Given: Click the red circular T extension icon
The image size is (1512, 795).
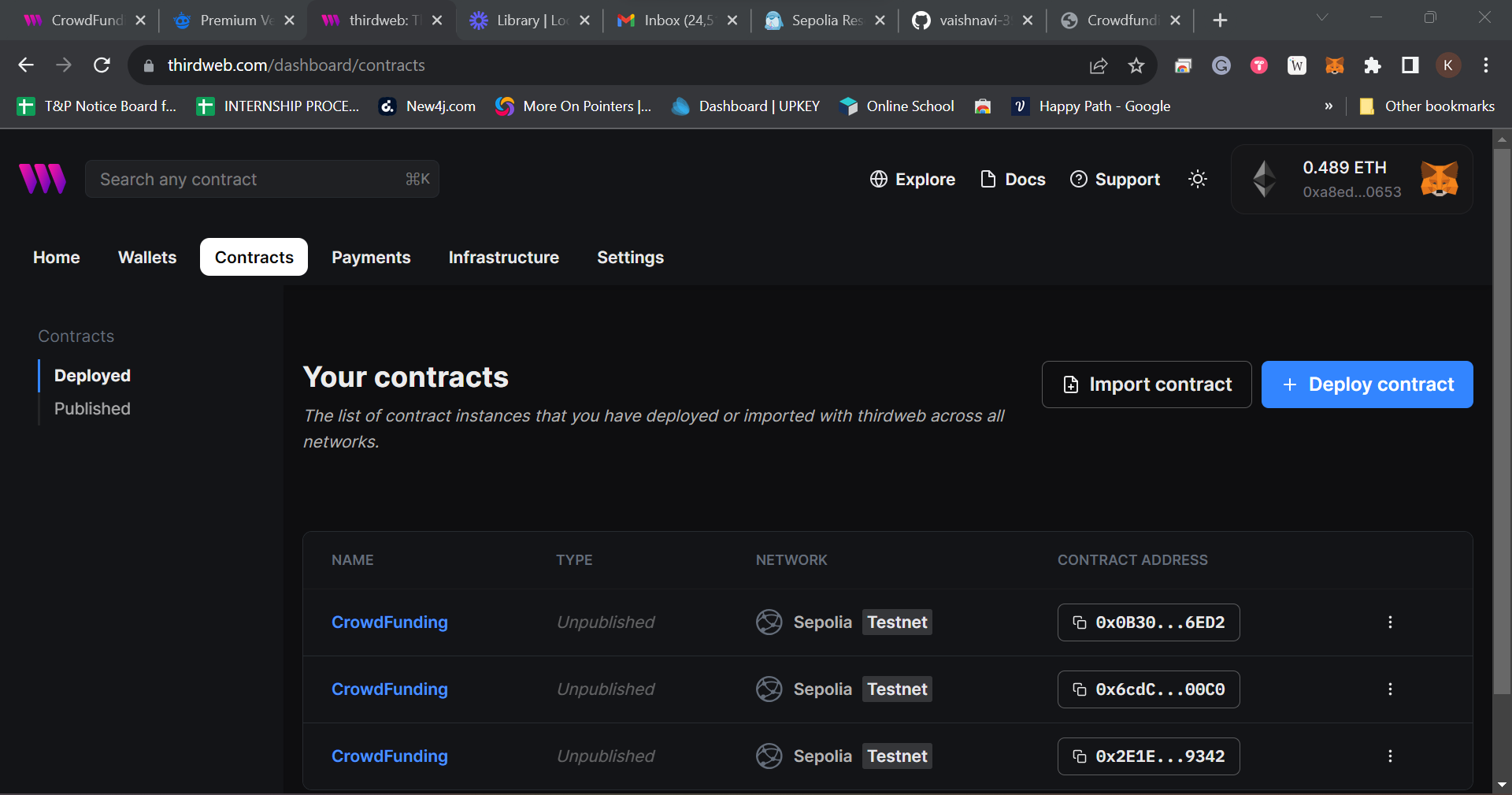Looking at the screenshot, I should point(1259,65).
